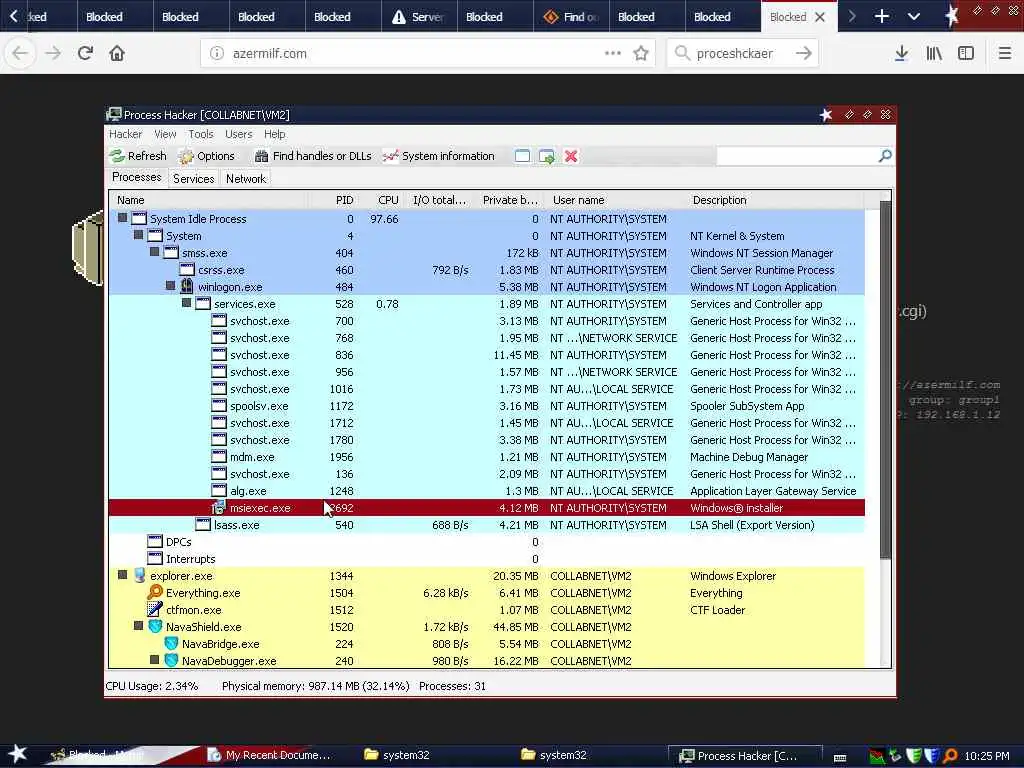The width and height of the screenshot is (1024, 768).
Task: Show site information for azermilf.com
Action: [x=217, y=53]
